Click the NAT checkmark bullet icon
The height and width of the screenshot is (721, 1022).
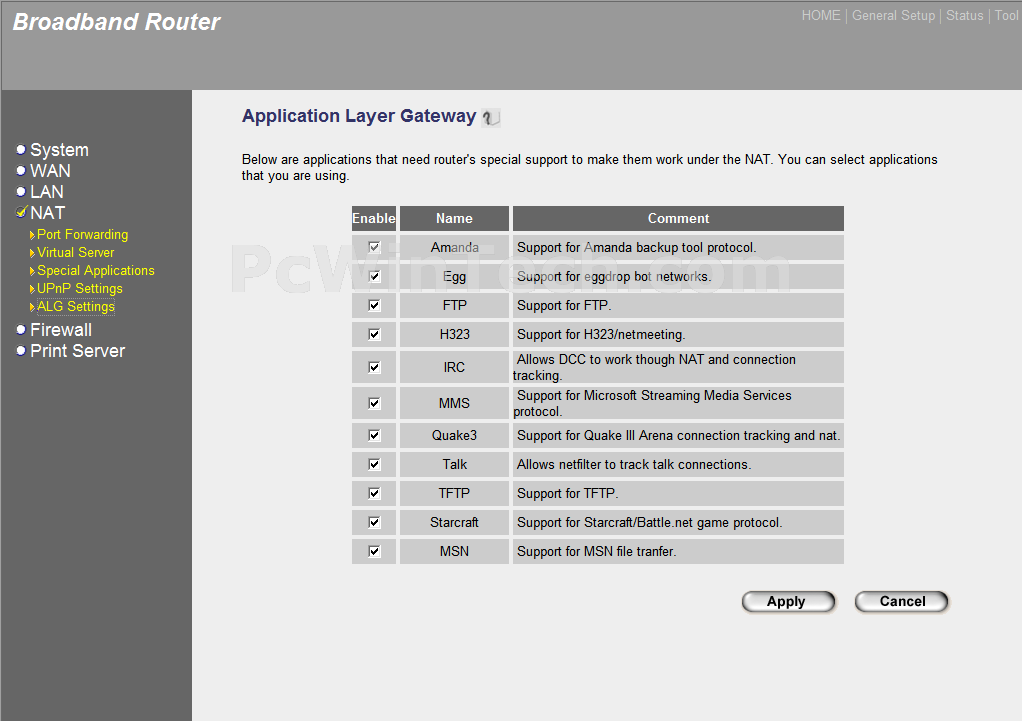pos(22,212)
